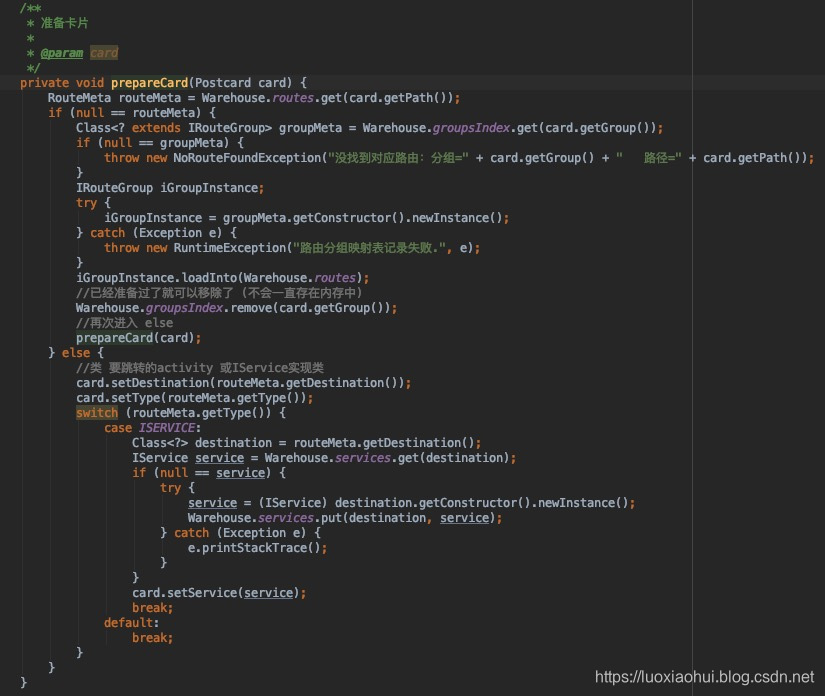Click the prepareCard method name in declaration
Viewport: 825px width, 696px height.
(x=149, y=83)
